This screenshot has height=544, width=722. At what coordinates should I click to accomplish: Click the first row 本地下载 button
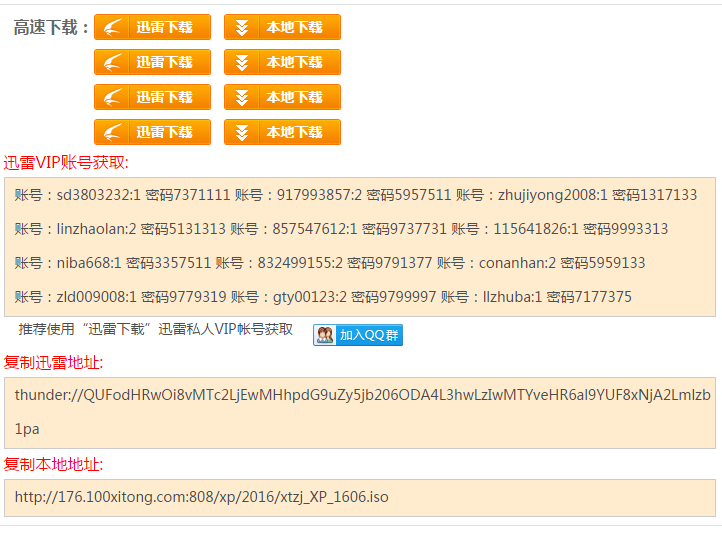tap(282, 27)
